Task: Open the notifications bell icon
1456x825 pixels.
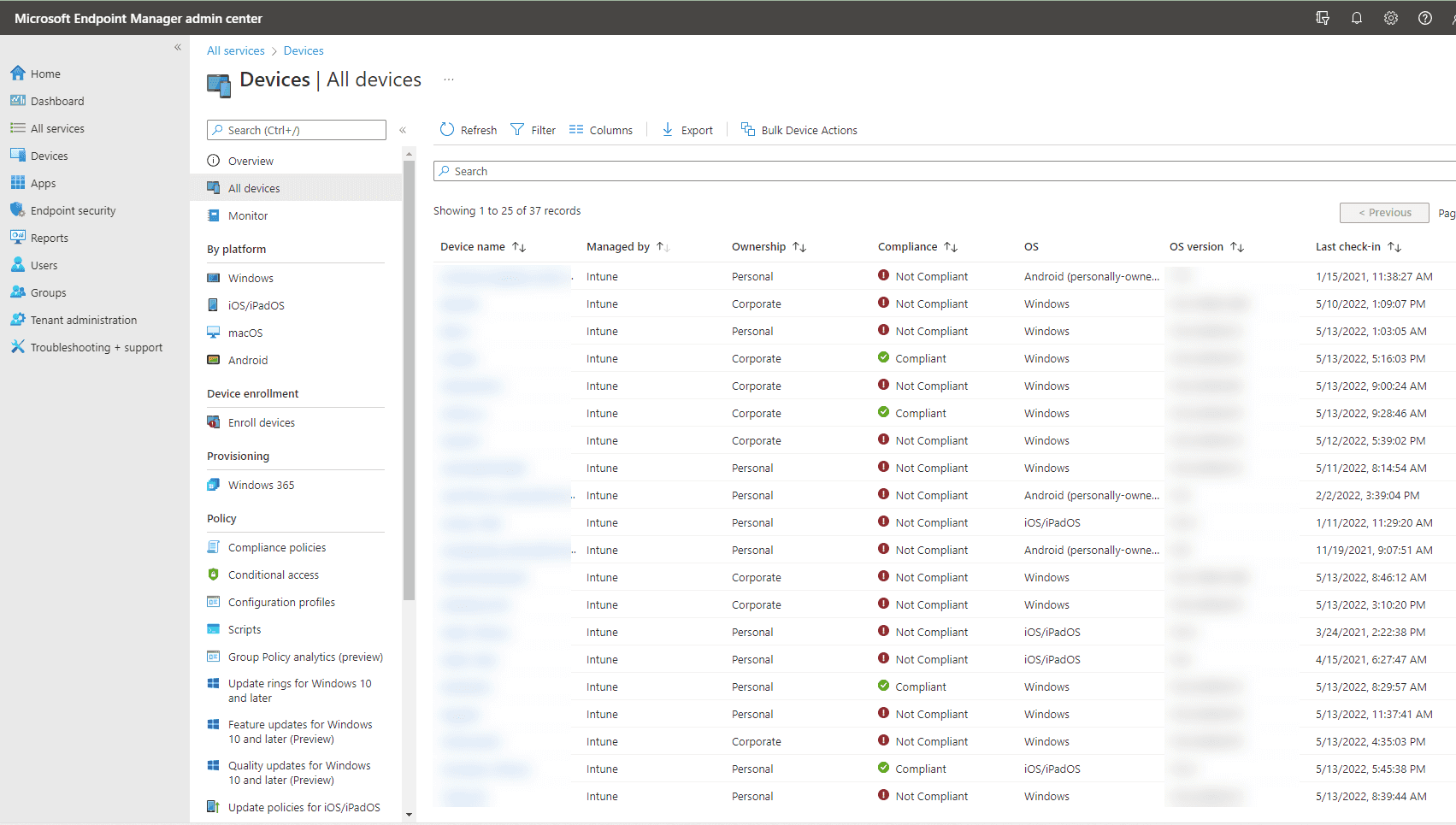Action: tap(1356, 18)
